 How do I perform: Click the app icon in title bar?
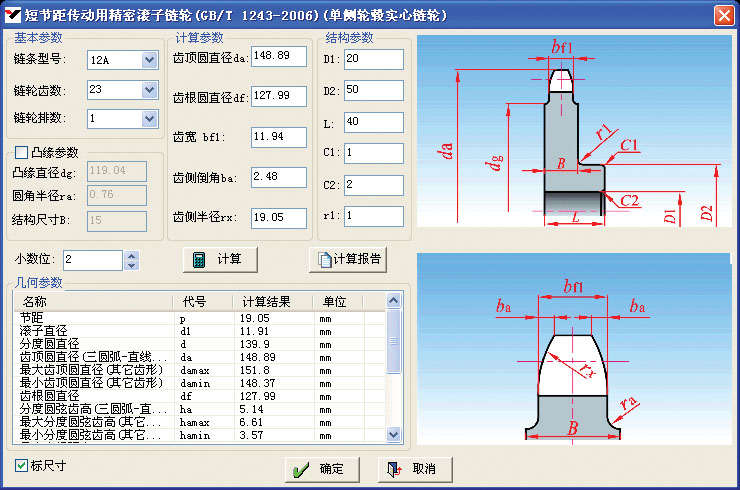click(x=12, y=15)
